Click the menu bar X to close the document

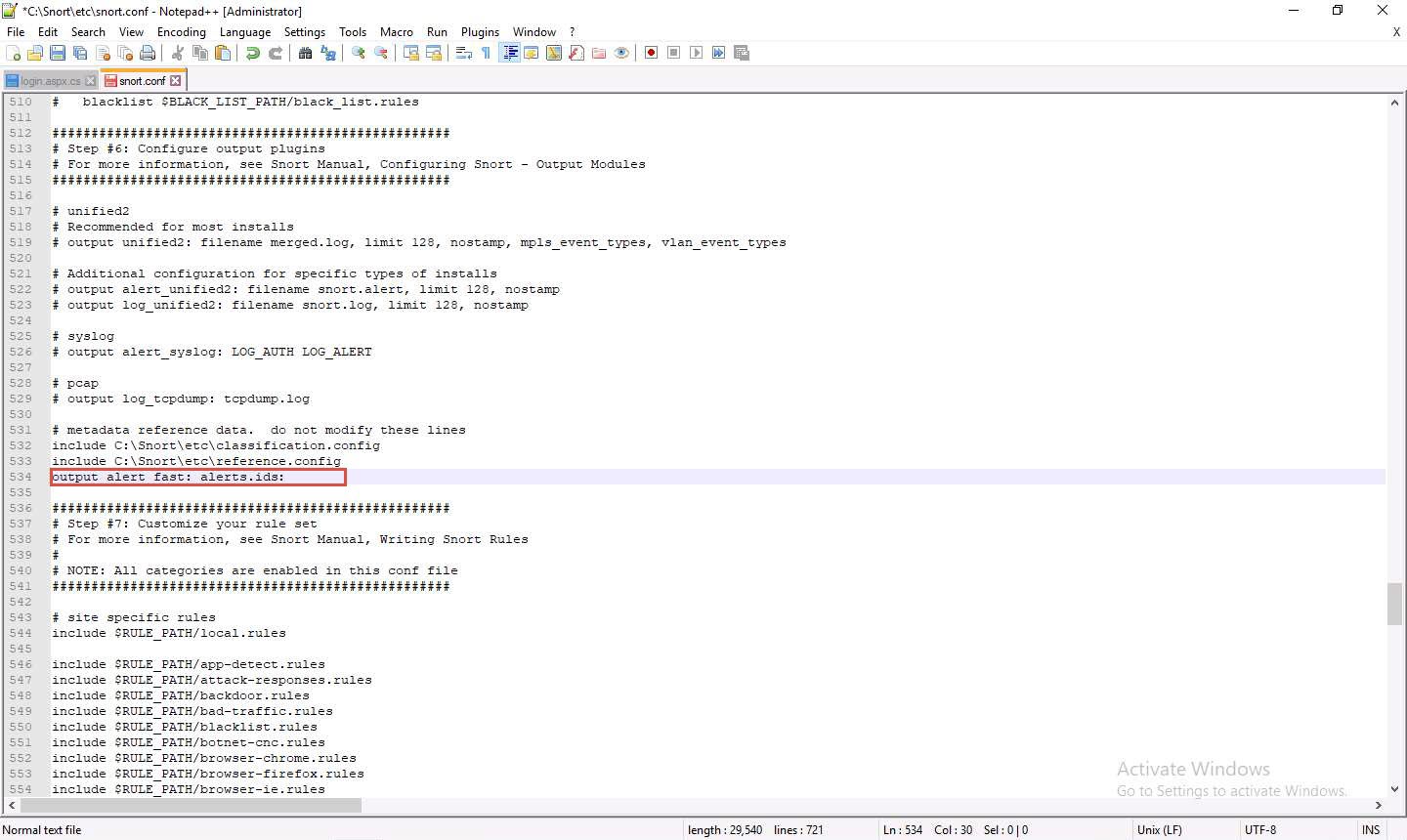click(x=1396, y=32)
